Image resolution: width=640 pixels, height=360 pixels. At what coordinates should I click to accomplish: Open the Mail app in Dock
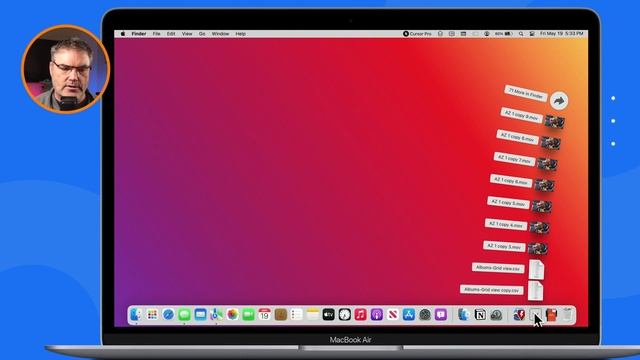pos(200,315)
